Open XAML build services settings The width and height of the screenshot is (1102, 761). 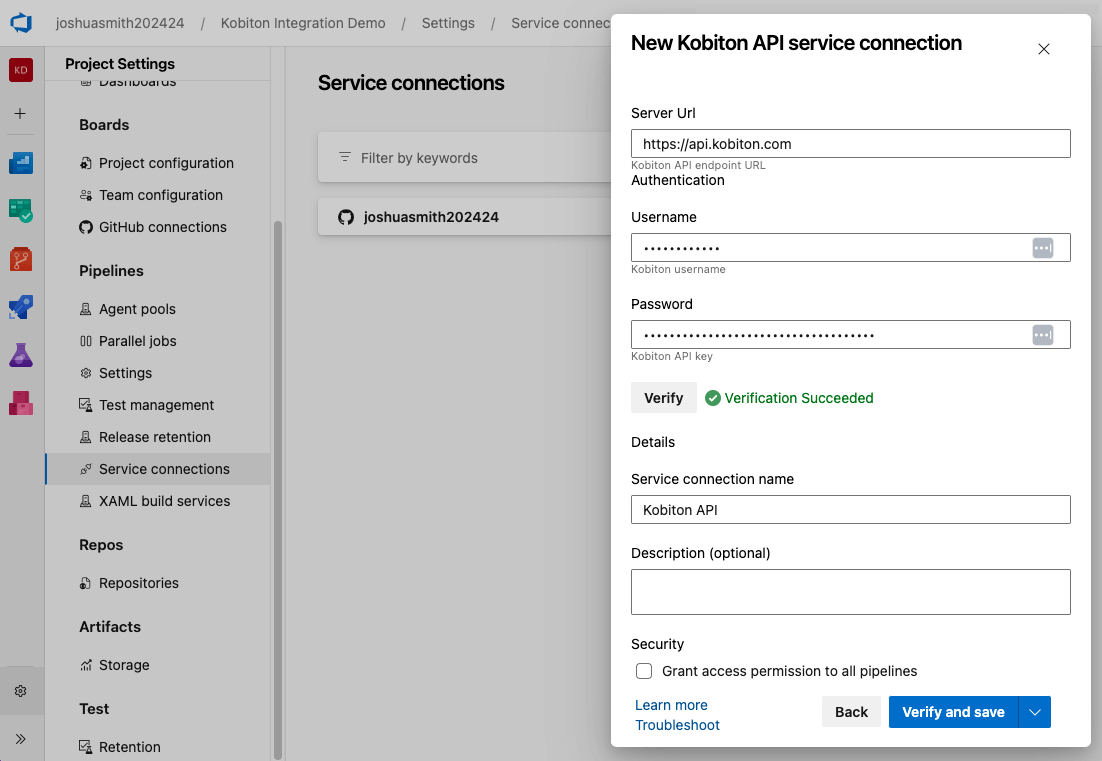[x=158, y=501]
